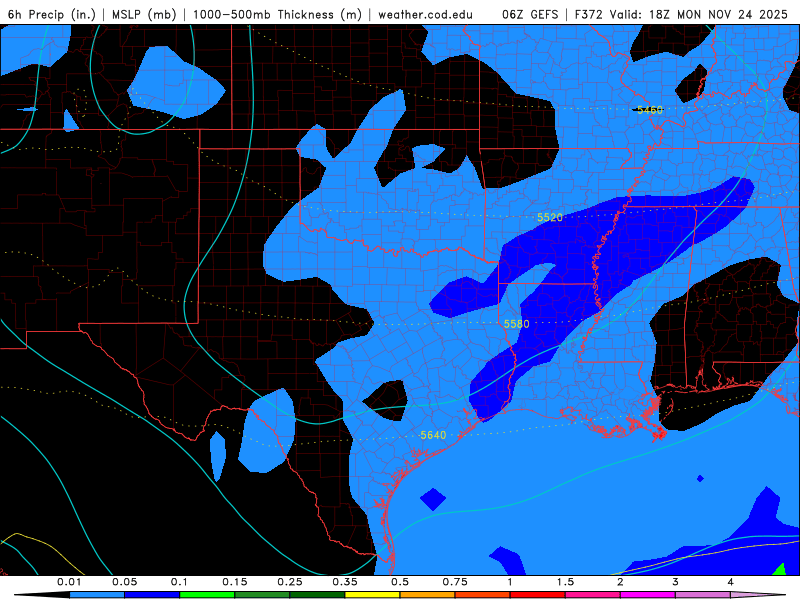The image size is (800, 600).
Task: Click the 0.75 legend value
Action: tap(455, 582)
